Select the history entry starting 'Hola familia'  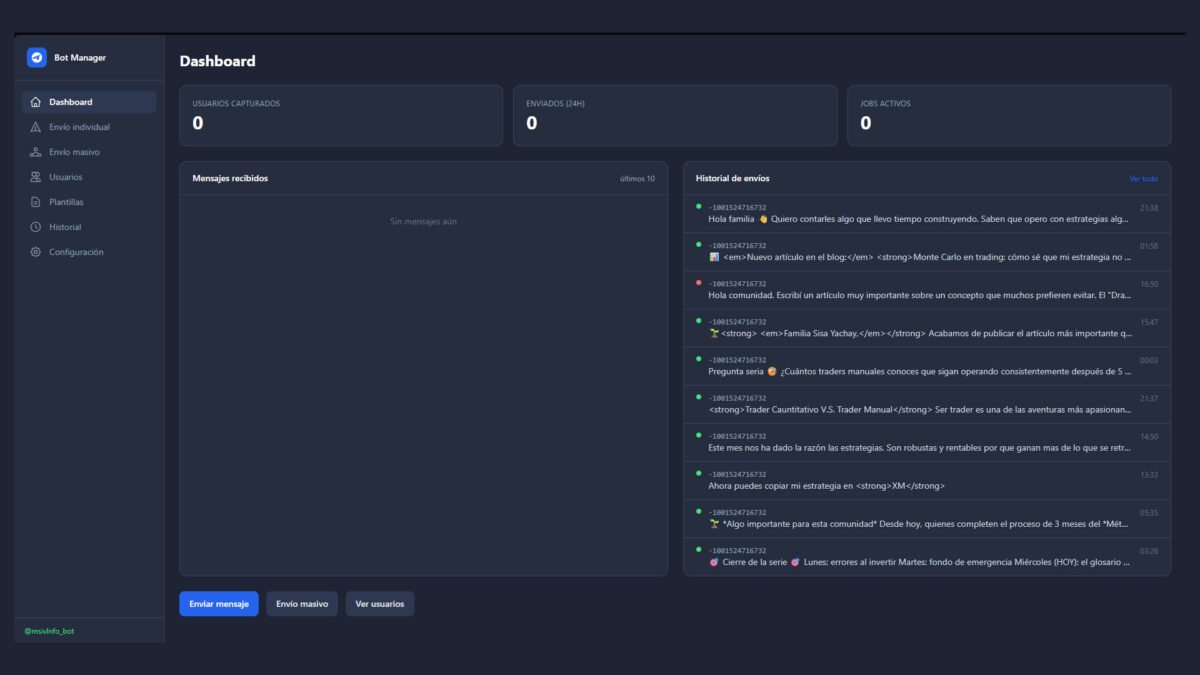coord(927,214)
